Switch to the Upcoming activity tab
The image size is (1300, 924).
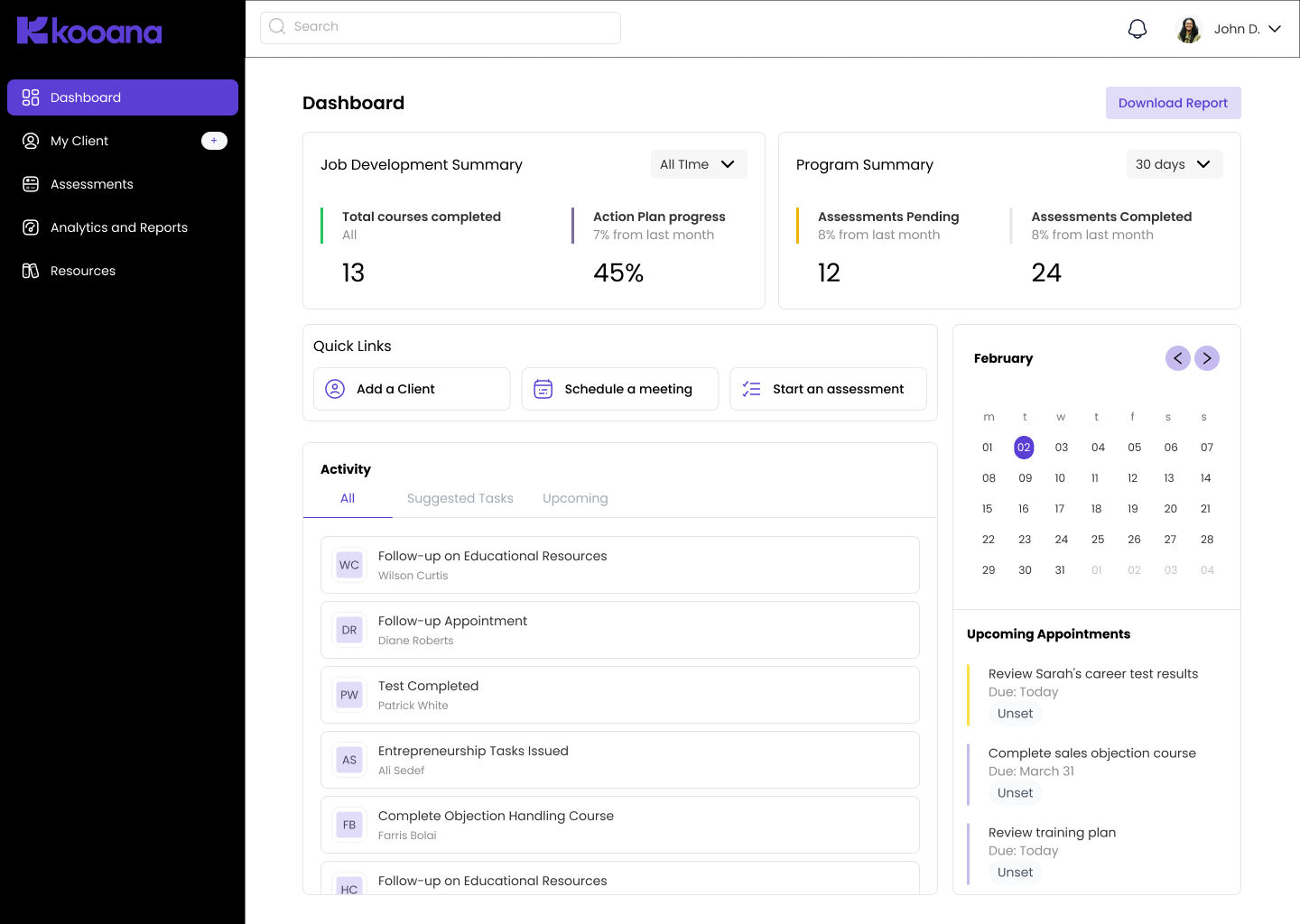tap(575, 498)
